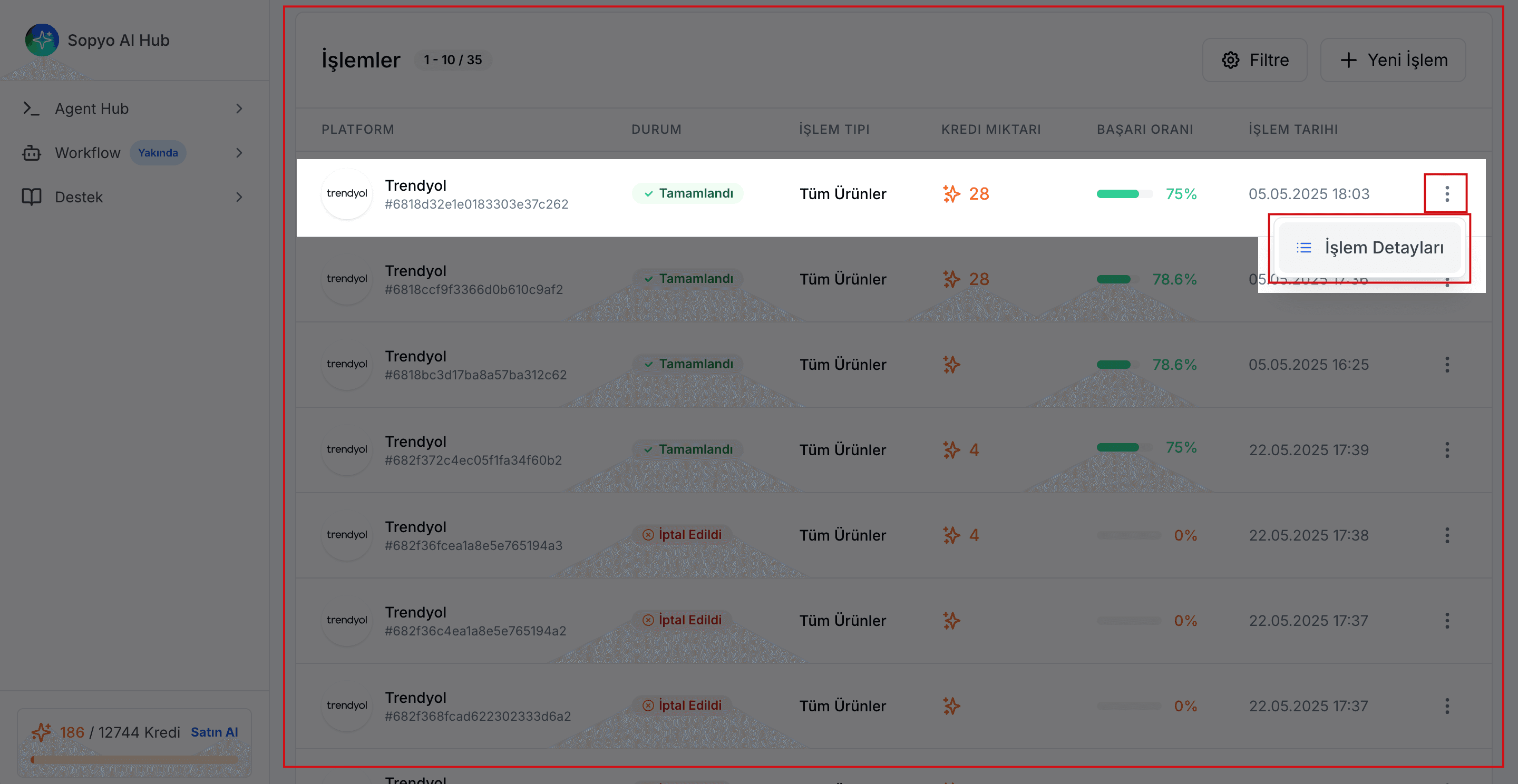Screen dimensions: 1518x784
Task: Open the three-dot menu for the 05.05.2025 16:25 row
Action: [x=1447, y=365]
